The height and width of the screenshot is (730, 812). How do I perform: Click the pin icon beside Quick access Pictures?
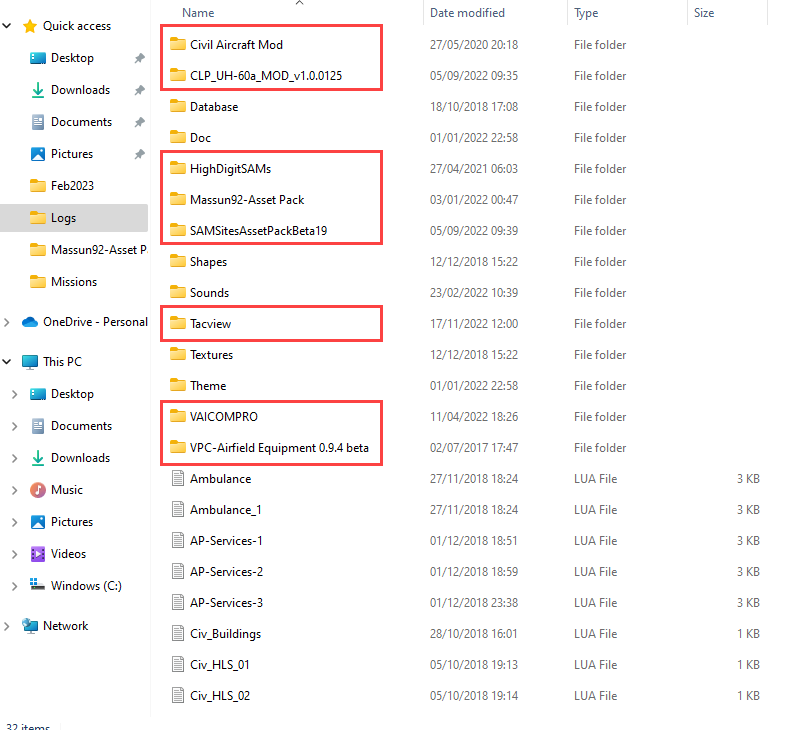tap(140, 154)
